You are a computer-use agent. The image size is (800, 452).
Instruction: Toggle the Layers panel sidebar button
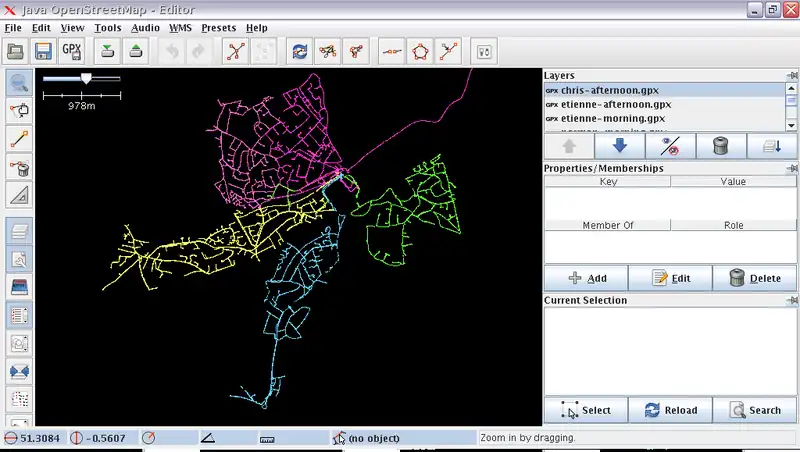pyautogui.click(x=19, y=232)
